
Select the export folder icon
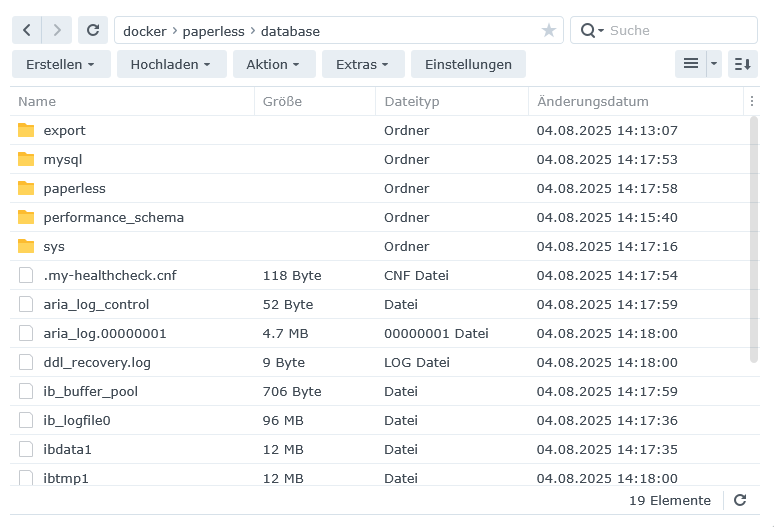[x=26, y=130]
